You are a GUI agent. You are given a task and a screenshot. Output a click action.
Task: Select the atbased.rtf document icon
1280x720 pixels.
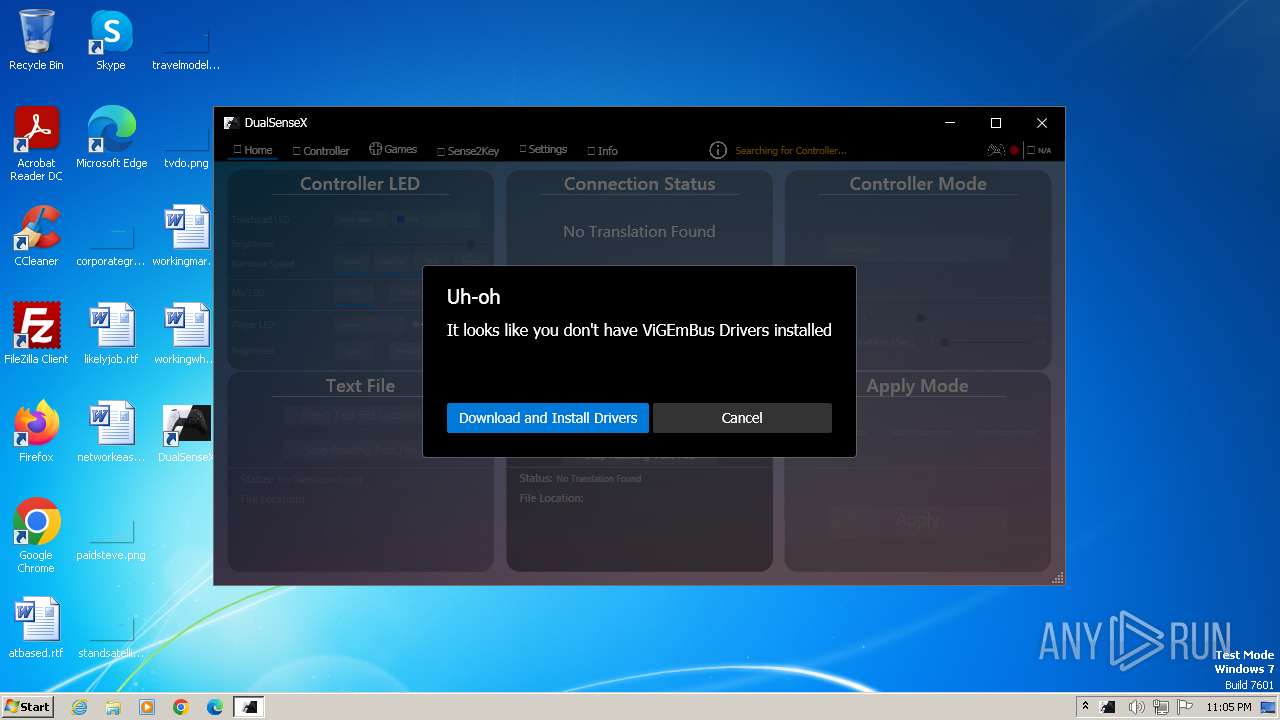pyautogui.click(x=36, y=628)
